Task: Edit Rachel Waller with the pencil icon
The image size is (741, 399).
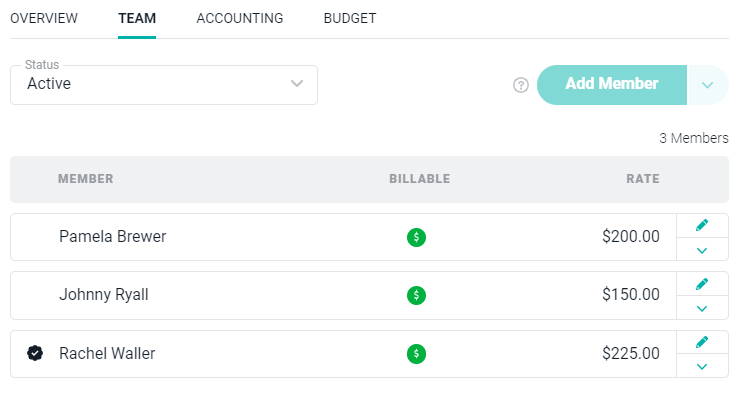Action: click(702, 342)
